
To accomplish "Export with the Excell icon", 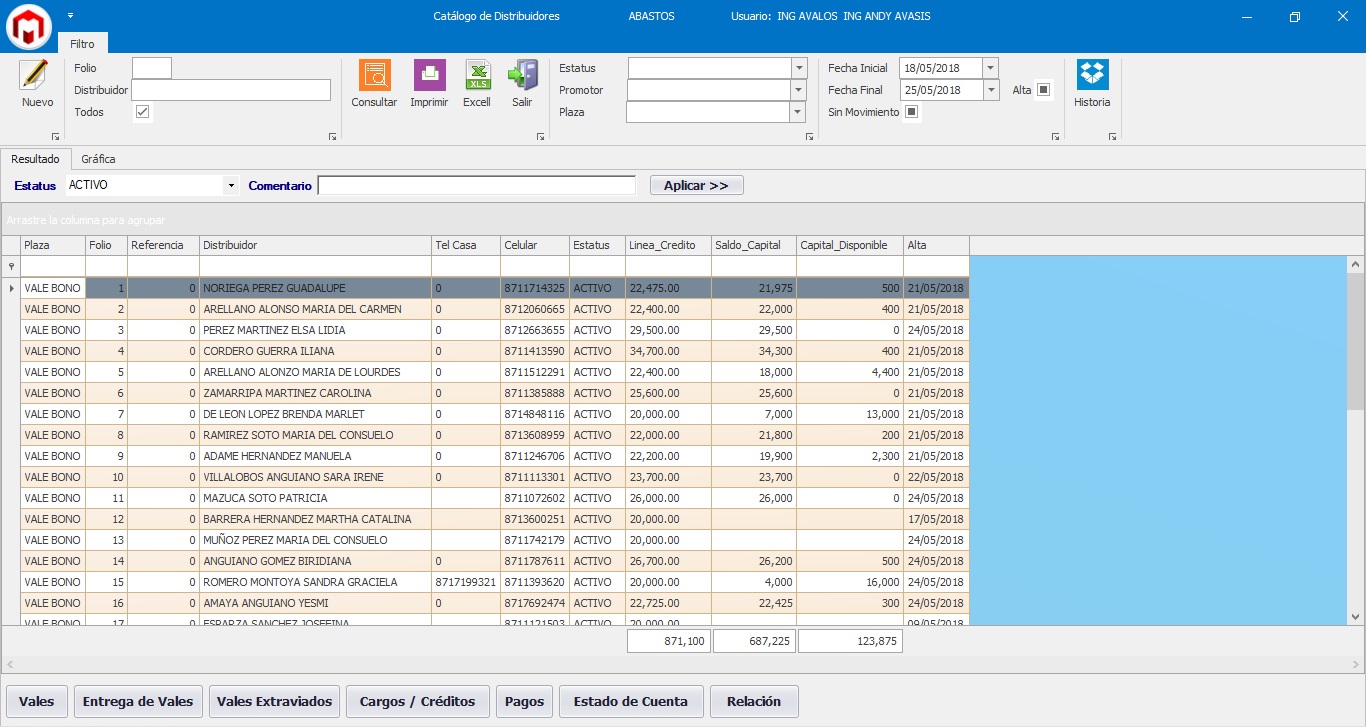I will [x=477, y=75].
